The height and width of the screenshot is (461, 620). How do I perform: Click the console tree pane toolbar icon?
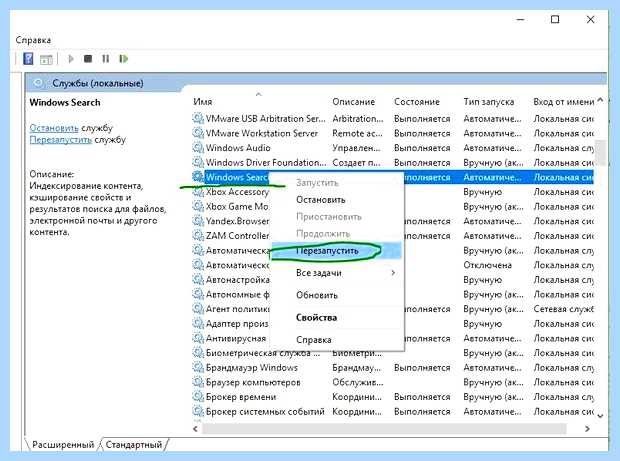click(46, 59)
